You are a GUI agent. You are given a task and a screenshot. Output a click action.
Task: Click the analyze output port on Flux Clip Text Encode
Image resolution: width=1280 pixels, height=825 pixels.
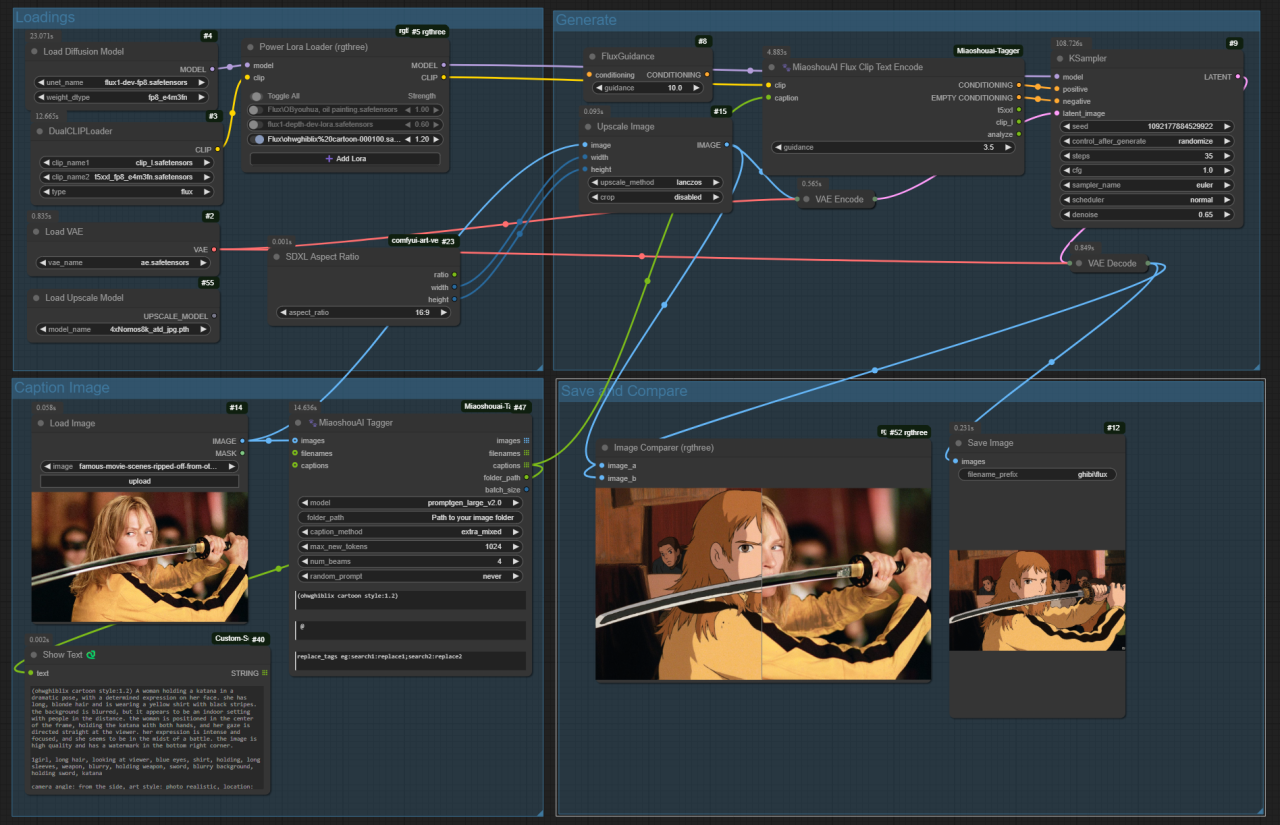point(1019,134)
